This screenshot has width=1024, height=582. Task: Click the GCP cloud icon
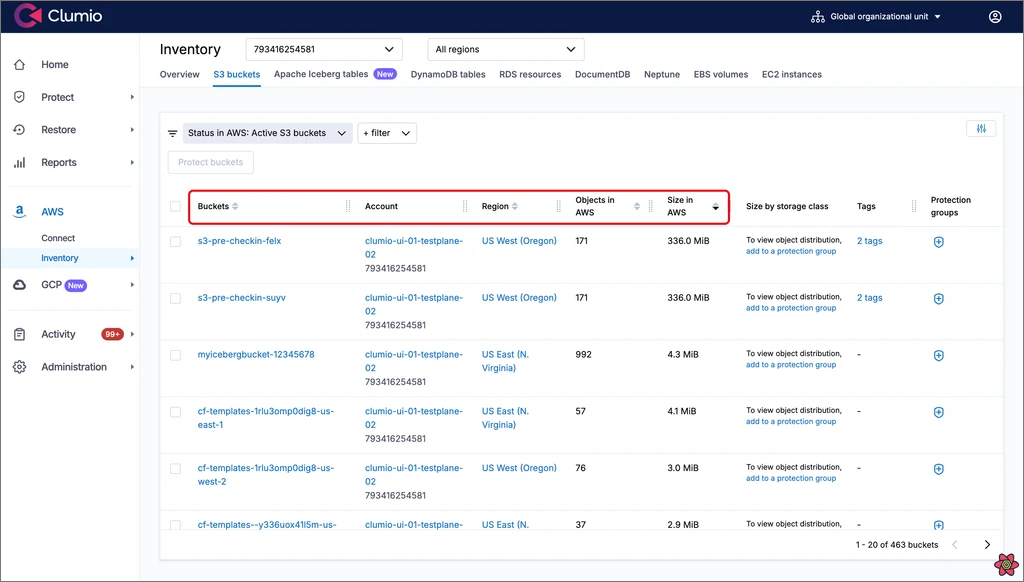click(x=20, y=285)
